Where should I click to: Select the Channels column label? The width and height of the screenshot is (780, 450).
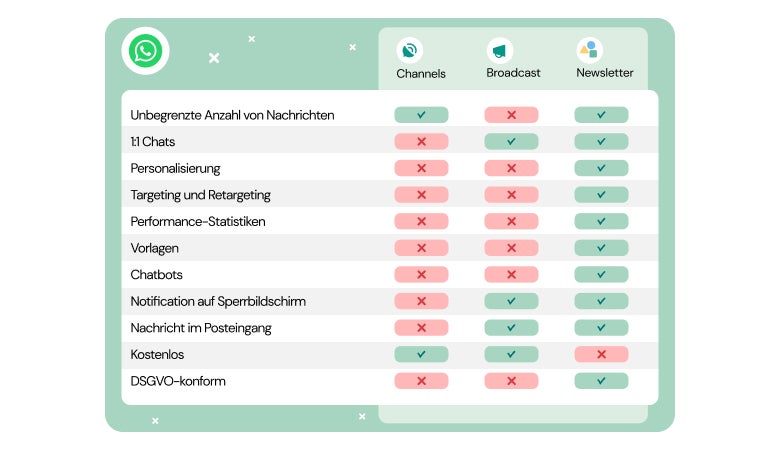point(421,73)
